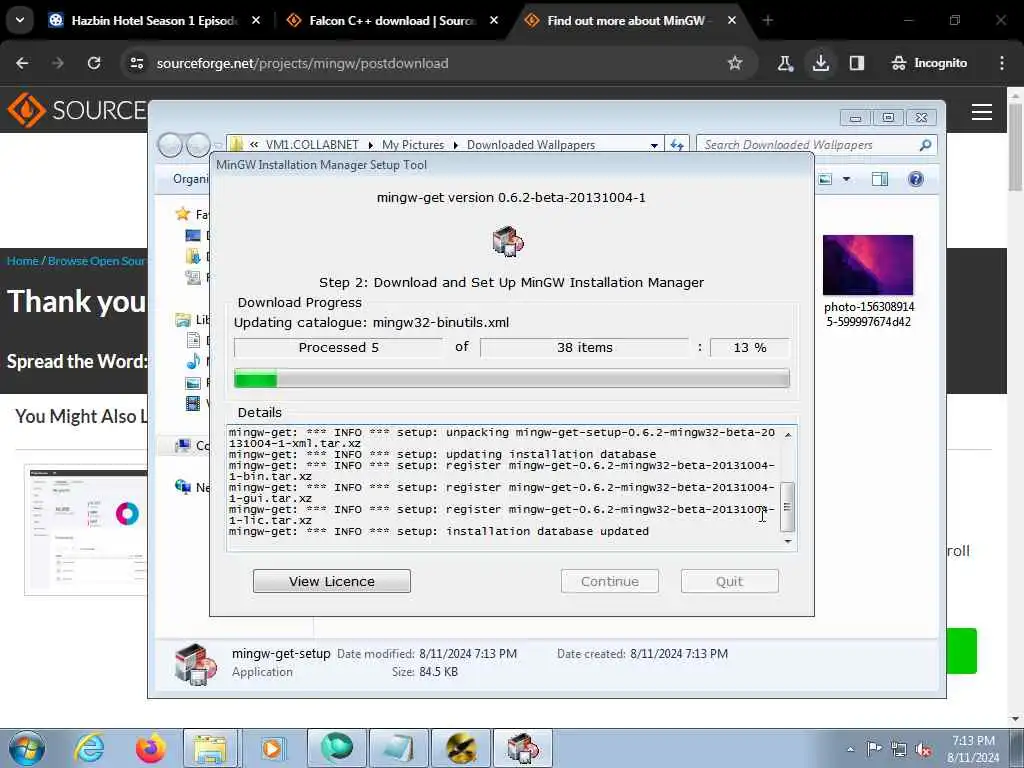The width and height of the screenshot is (1024, 768).
Task: Open Chrome Labs flask icon
Action: pyautogui.click(x=785, y=63)
